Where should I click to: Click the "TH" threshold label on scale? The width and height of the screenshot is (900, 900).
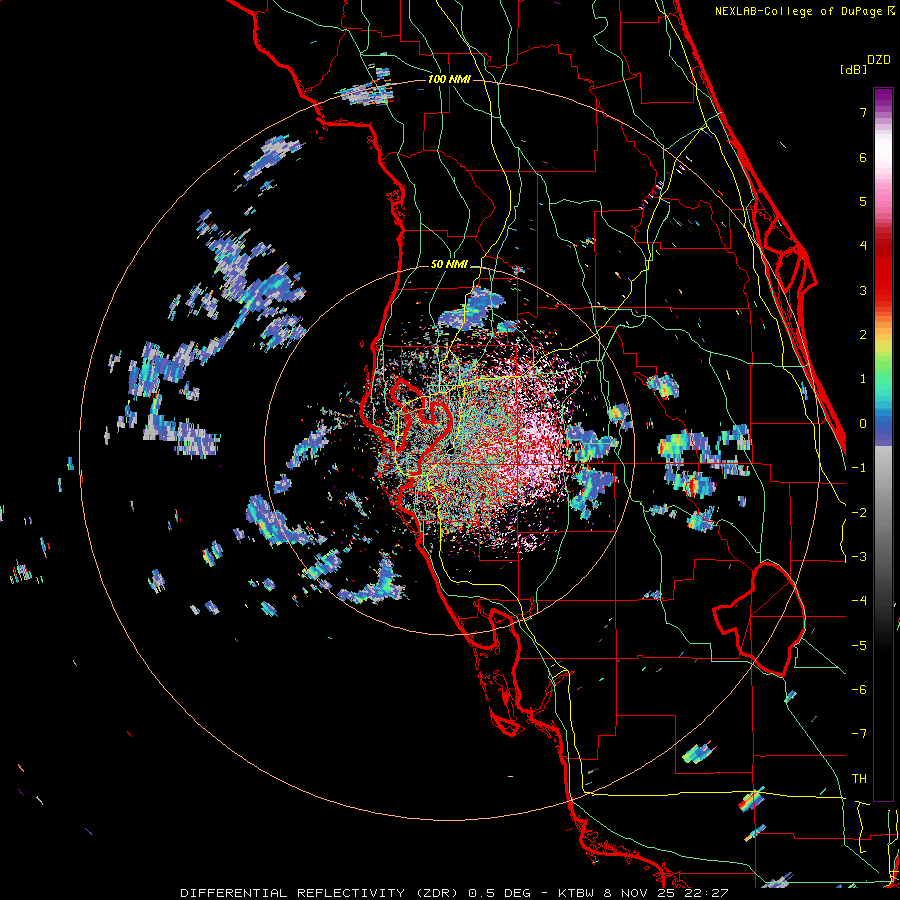pyautogui.click(x=859, y=779)
